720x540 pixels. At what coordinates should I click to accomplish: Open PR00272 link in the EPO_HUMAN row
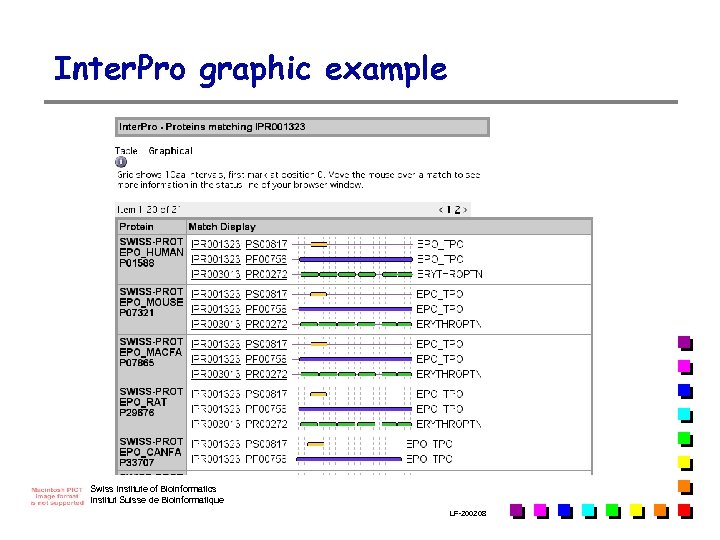(266, 275)
